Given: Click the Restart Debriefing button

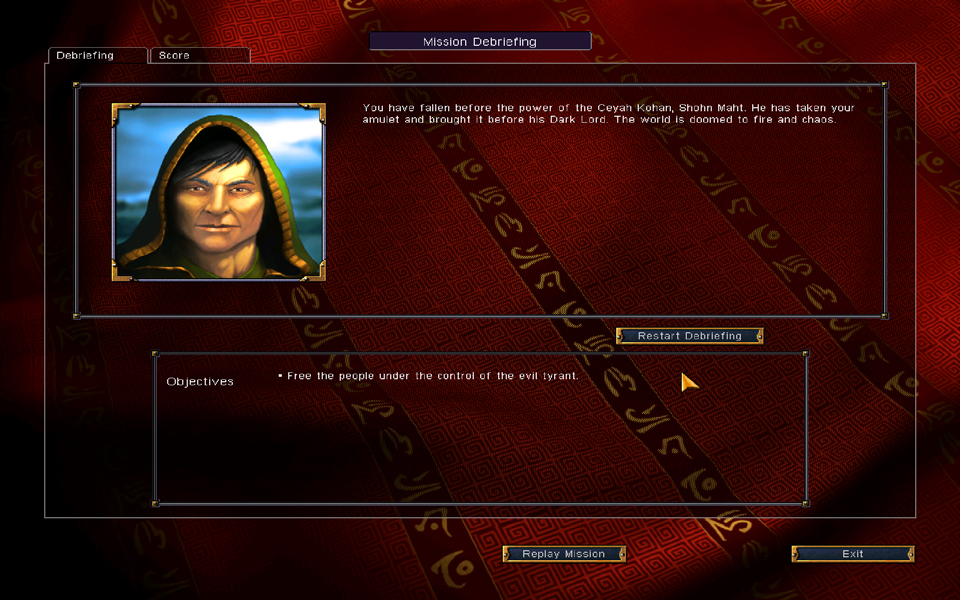Looking at the screenshot, I should coord(689,336).
